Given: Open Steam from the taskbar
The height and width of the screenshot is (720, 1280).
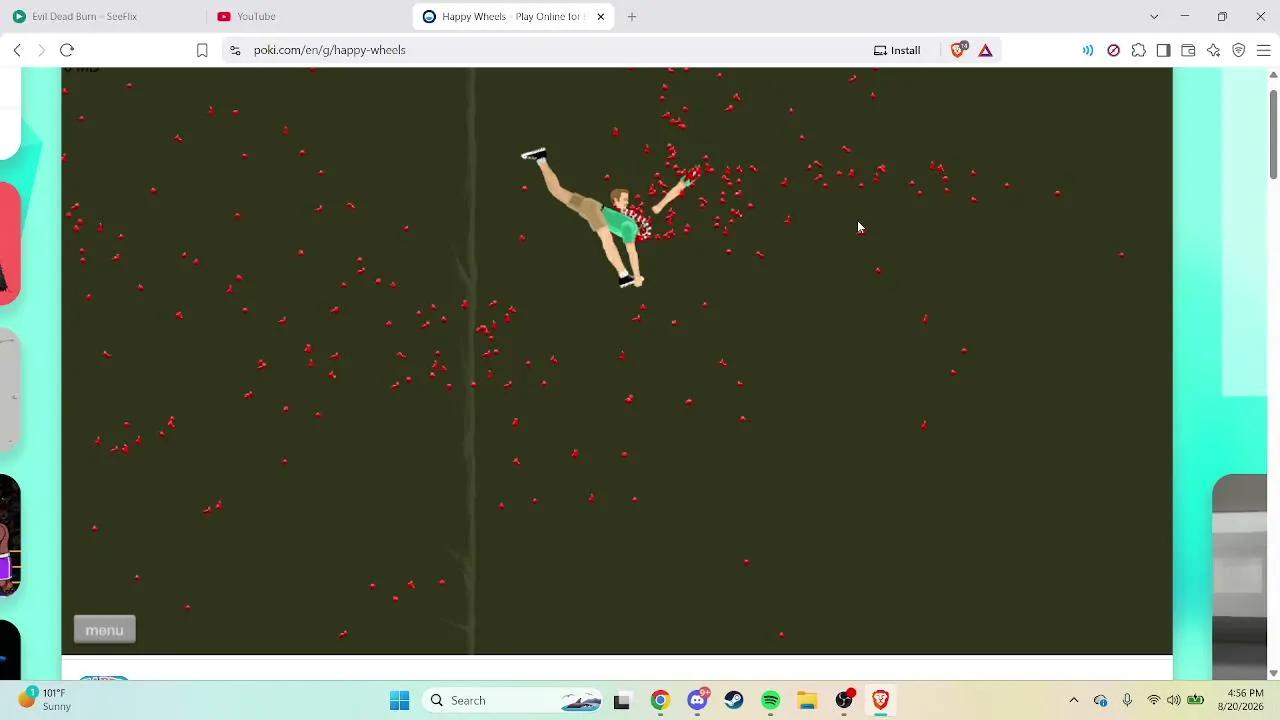Looking at the screenshot, I should click(734, 700).
